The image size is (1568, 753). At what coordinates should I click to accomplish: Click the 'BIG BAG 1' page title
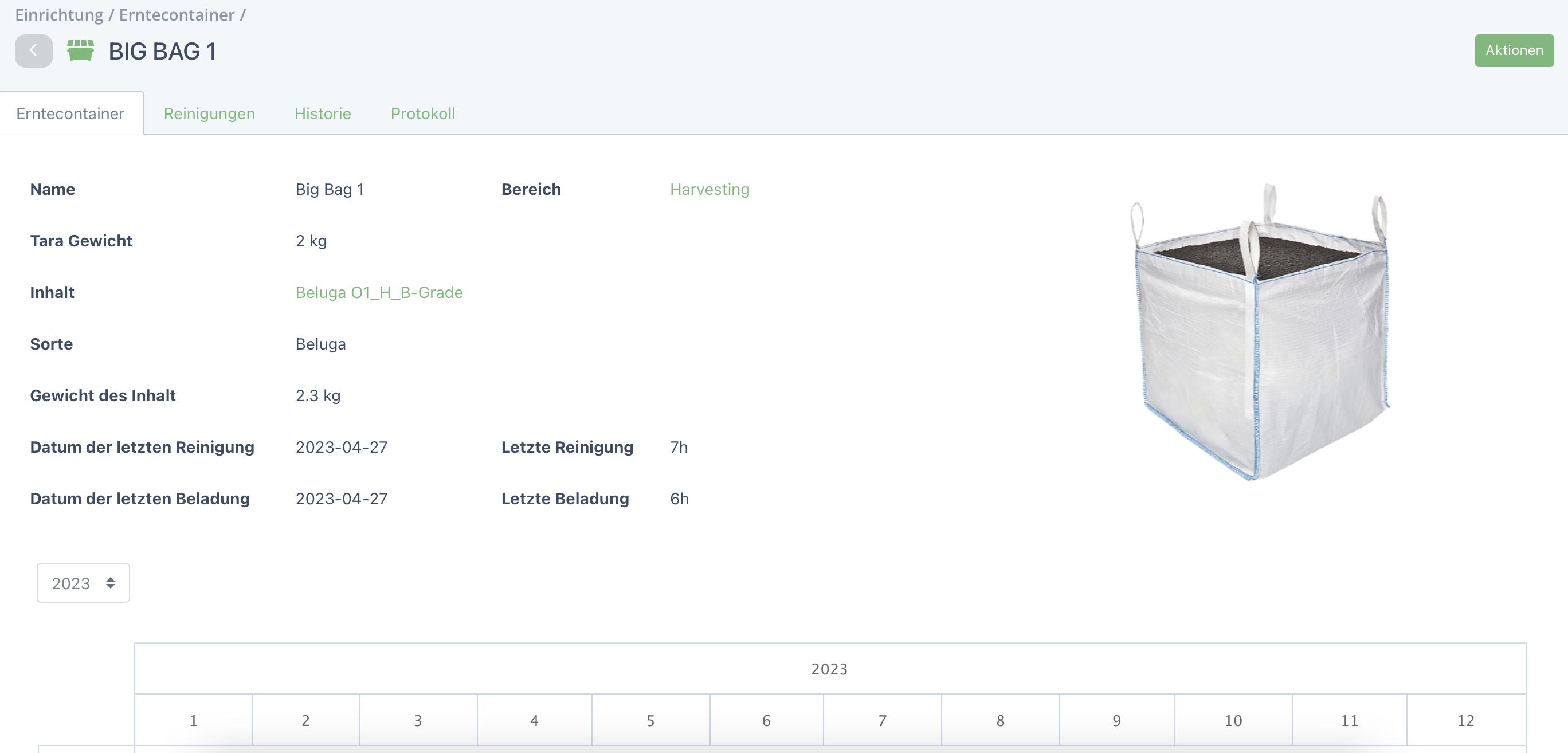point(163,51)
